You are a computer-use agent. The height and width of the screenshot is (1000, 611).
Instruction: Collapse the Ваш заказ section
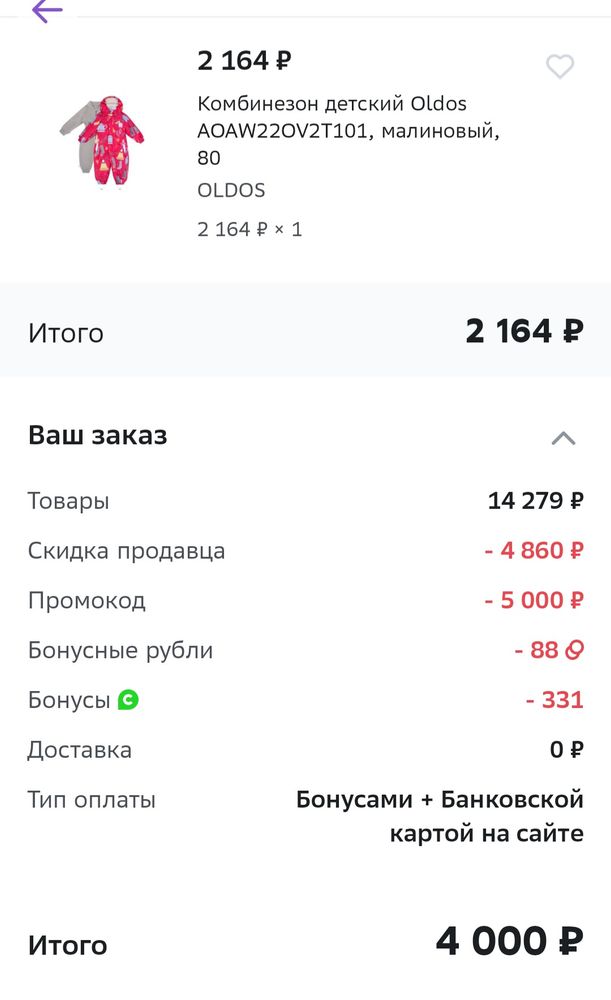pyautogui.click(x=563, y=437)
